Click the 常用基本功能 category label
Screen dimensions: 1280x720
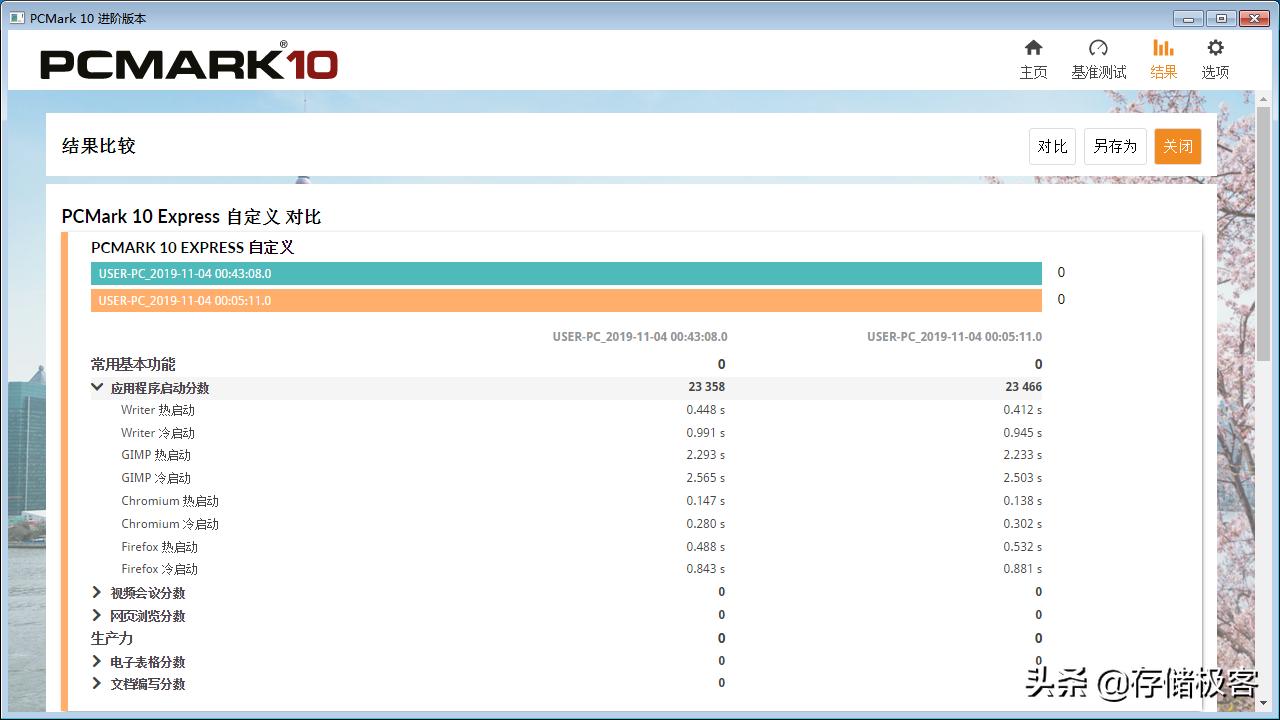coord(133,364)
